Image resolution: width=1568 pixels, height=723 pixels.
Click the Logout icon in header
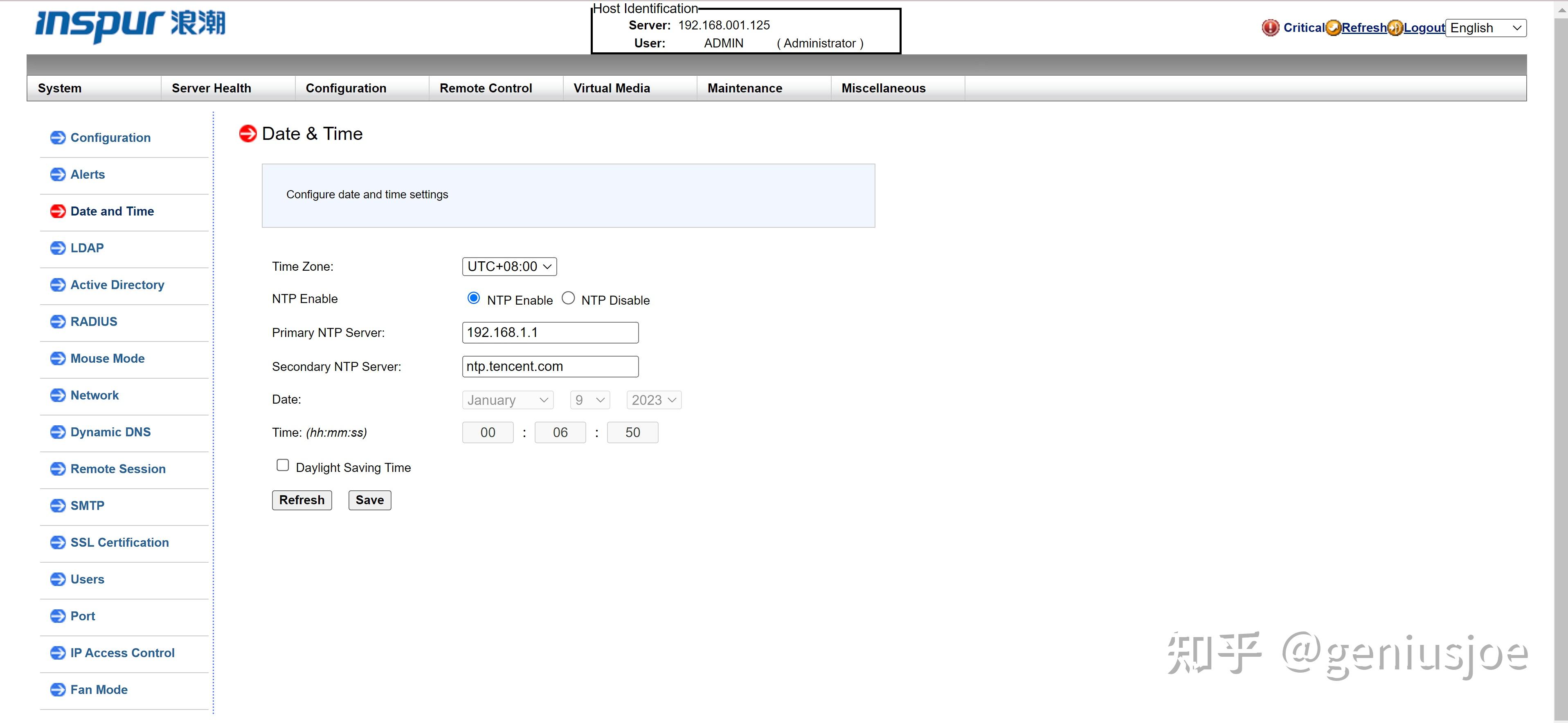[1395, 28]
